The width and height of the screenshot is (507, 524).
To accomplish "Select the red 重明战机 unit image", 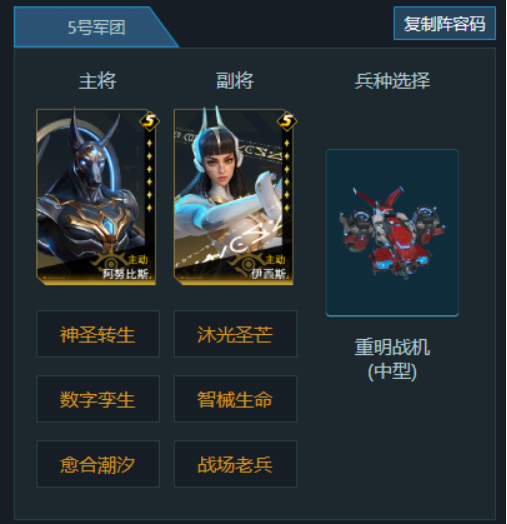I will click(x=392, y=232).
